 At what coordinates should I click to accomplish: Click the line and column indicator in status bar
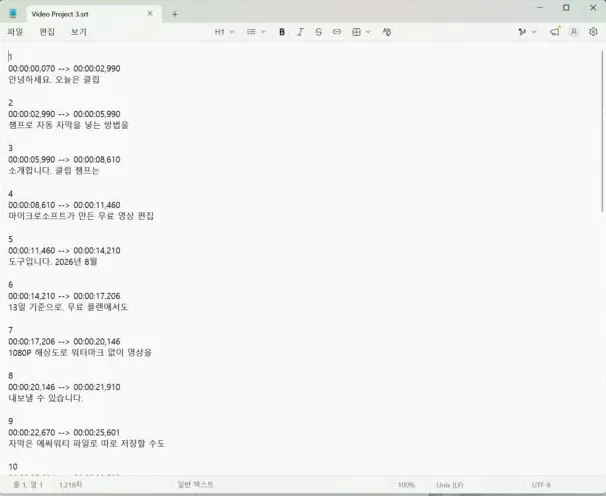click(x=28, y=484)
